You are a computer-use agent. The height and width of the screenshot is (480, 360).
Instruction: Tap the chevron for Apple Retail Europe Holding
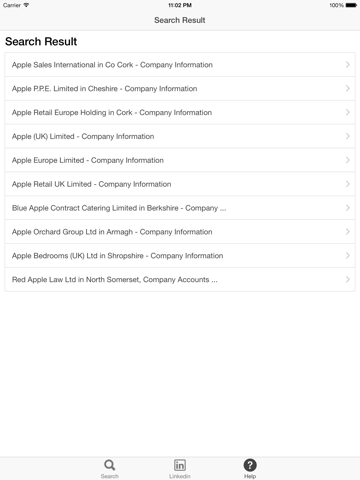[348, 112]
